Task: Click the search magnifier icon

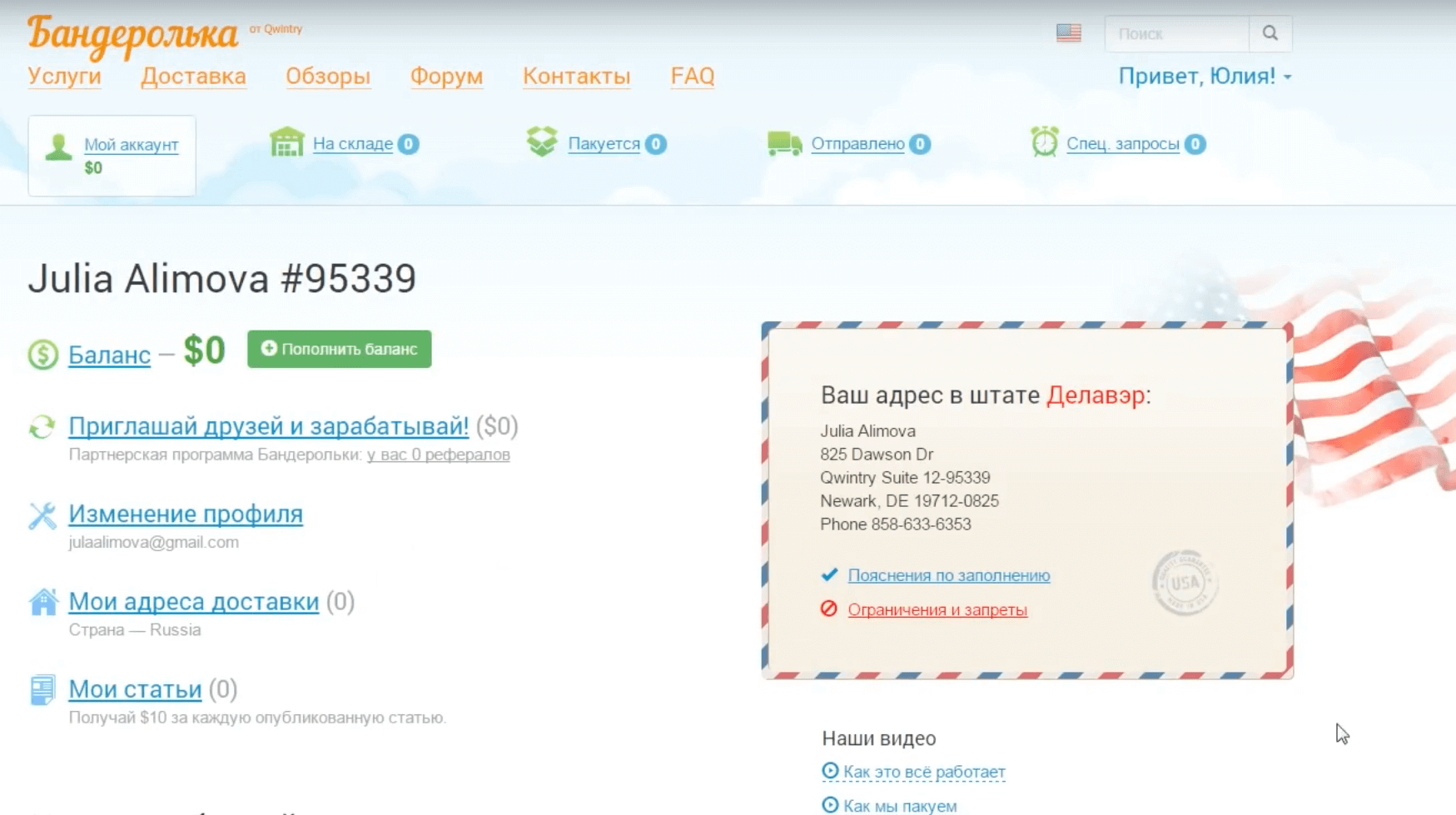Action: click(1270, 33)
